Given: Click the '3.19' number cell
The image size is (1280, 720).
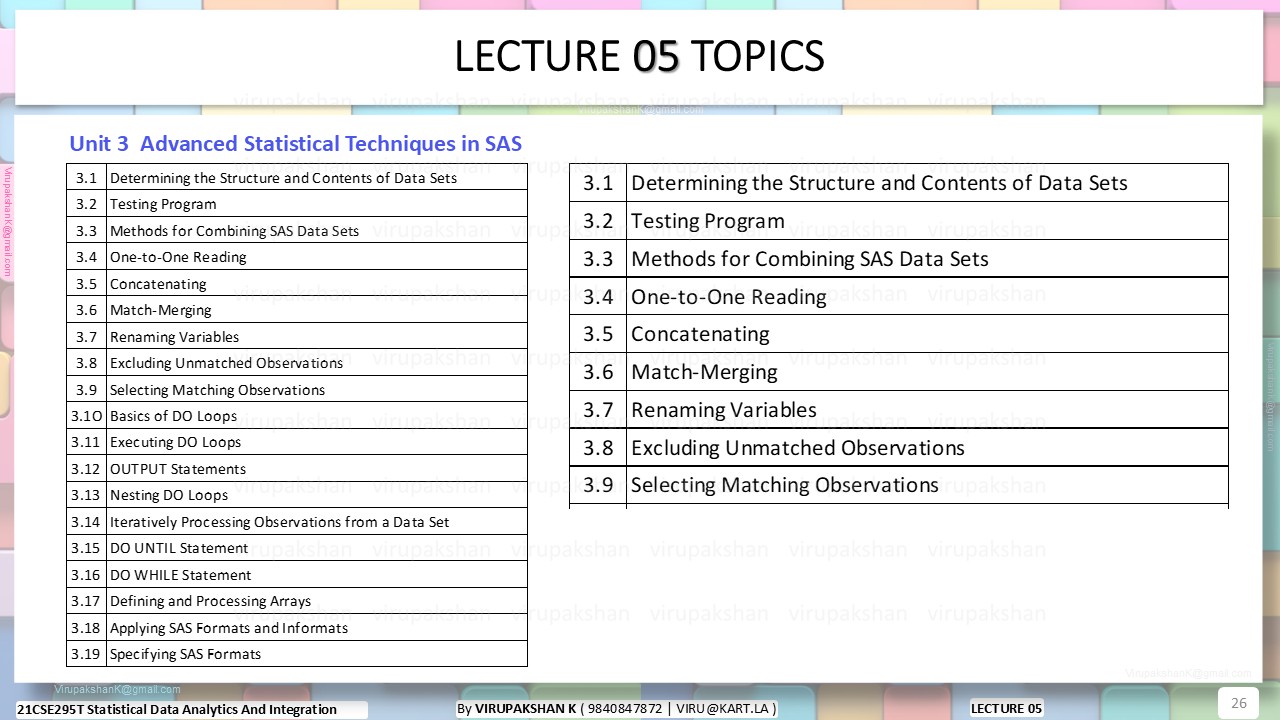Looking at the screenshot, I should pos(87,654).
